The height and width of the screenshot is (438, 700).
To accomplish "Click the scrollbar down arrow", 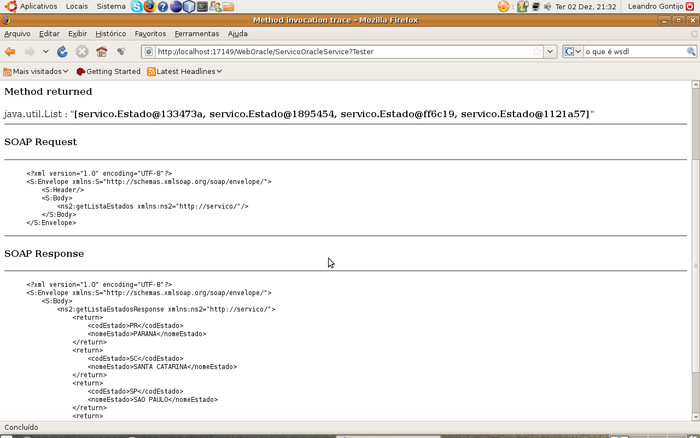I will coord(696,417).
